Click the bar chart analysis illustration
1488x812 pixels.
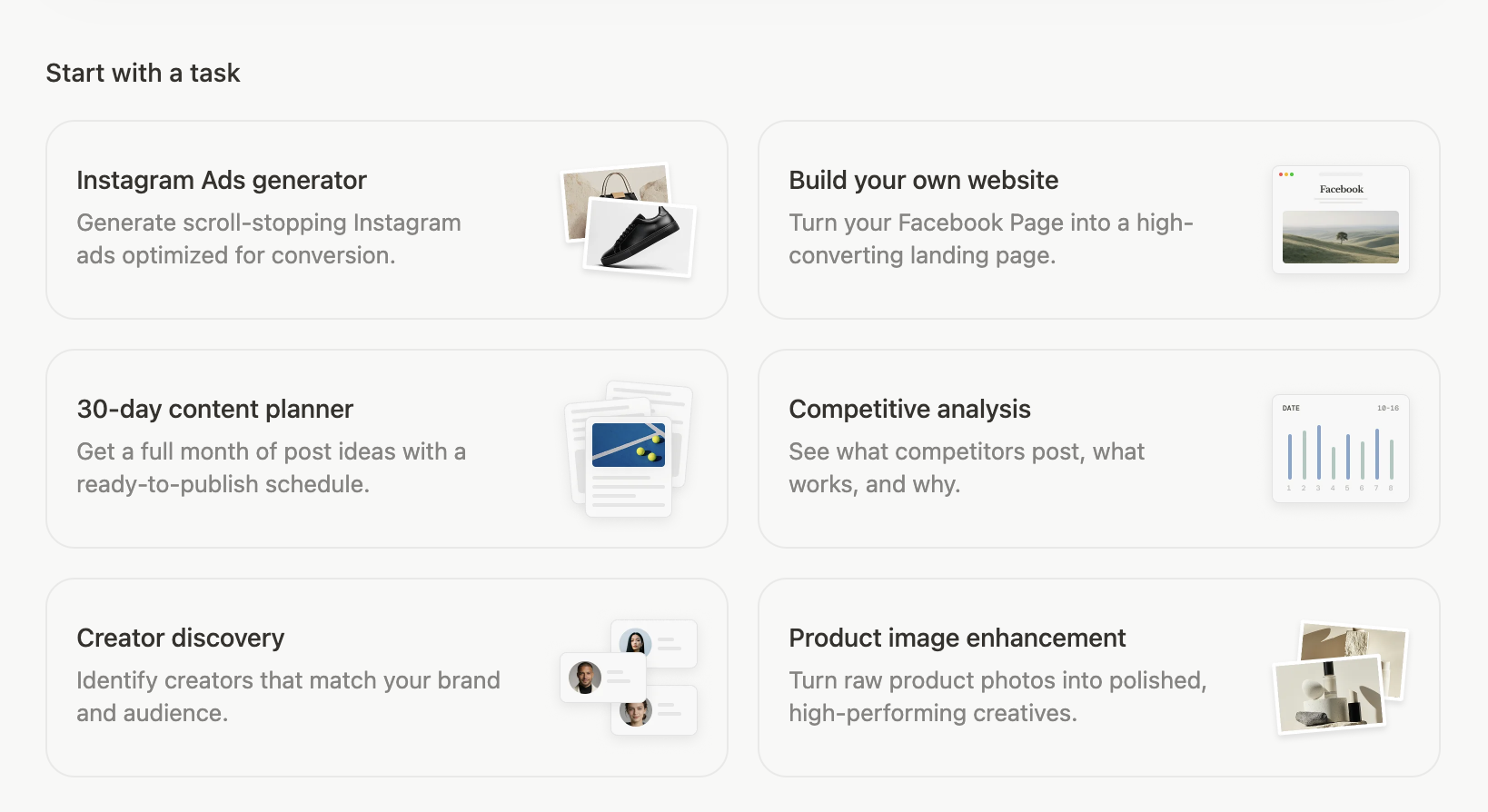(x=1340, y=449)
